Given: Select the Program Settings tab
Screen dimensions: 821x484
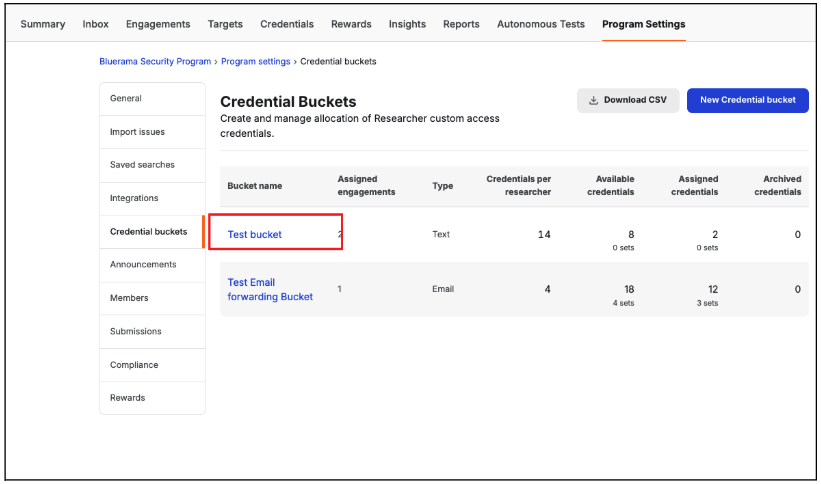Looking at the screenshot, I should point(644,24).
